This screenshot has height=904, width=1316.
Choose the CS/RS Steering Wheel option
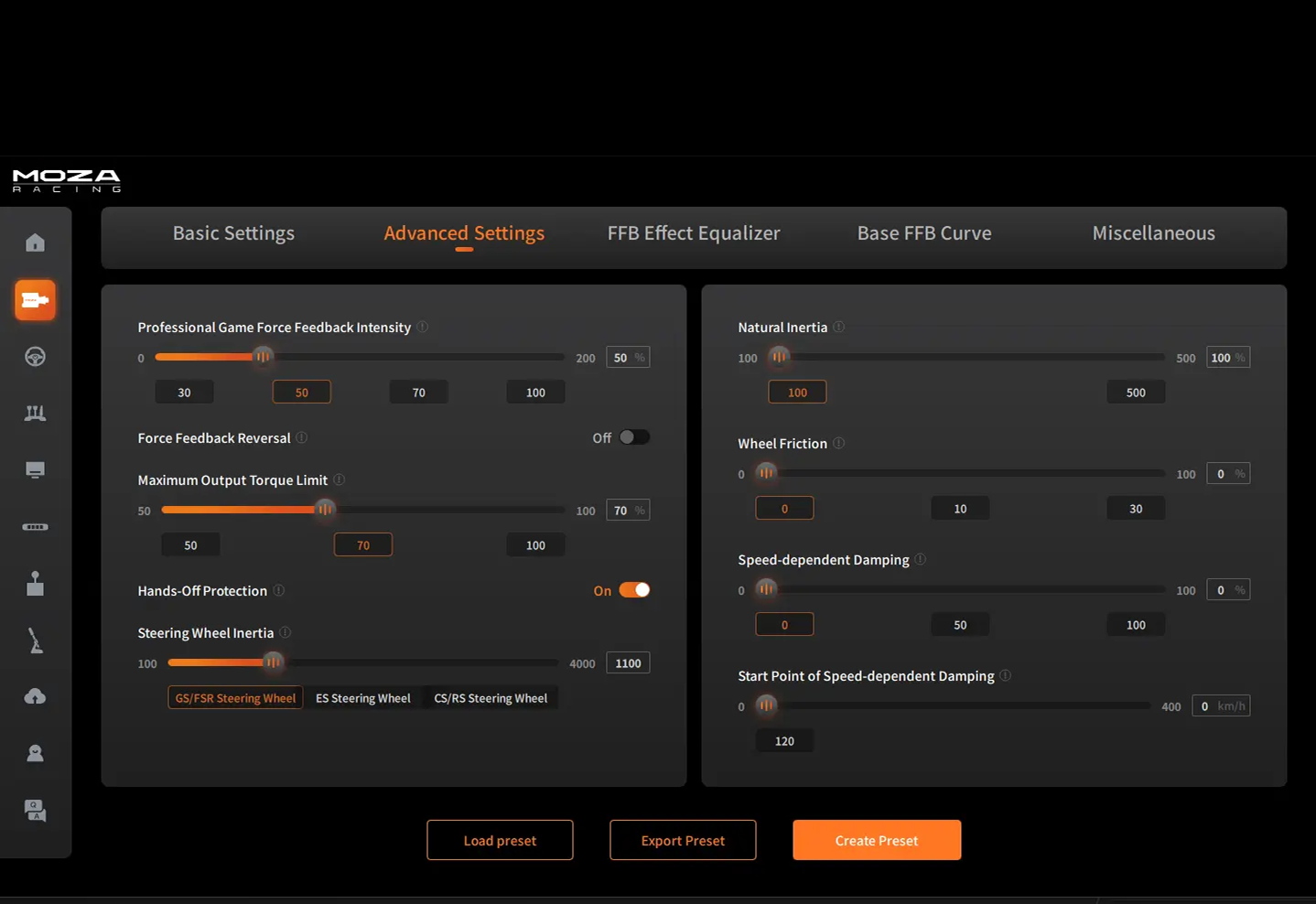(491, 698)
